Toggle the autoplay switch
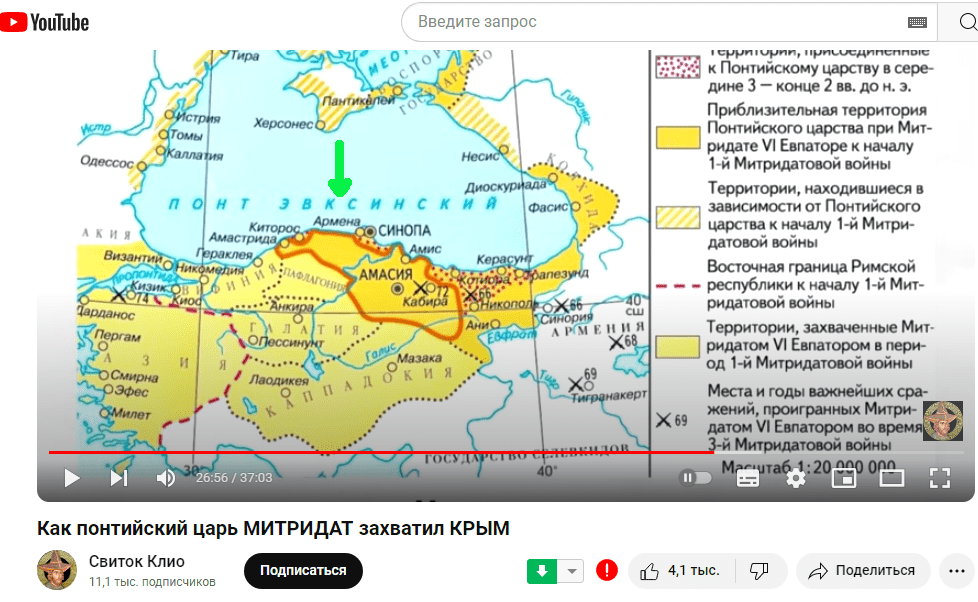 coord(695,478)
